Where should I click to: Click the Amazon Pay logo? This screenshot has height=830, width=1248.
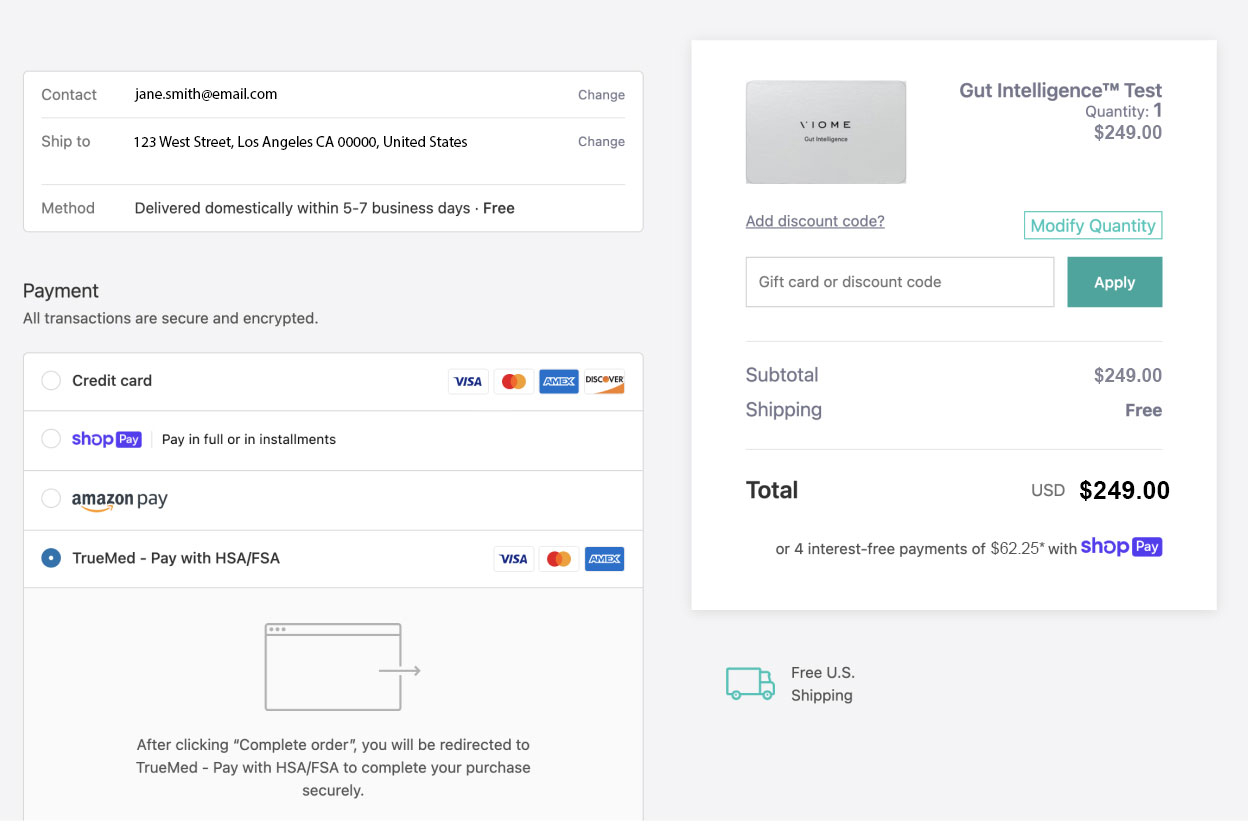pos(120,500)
